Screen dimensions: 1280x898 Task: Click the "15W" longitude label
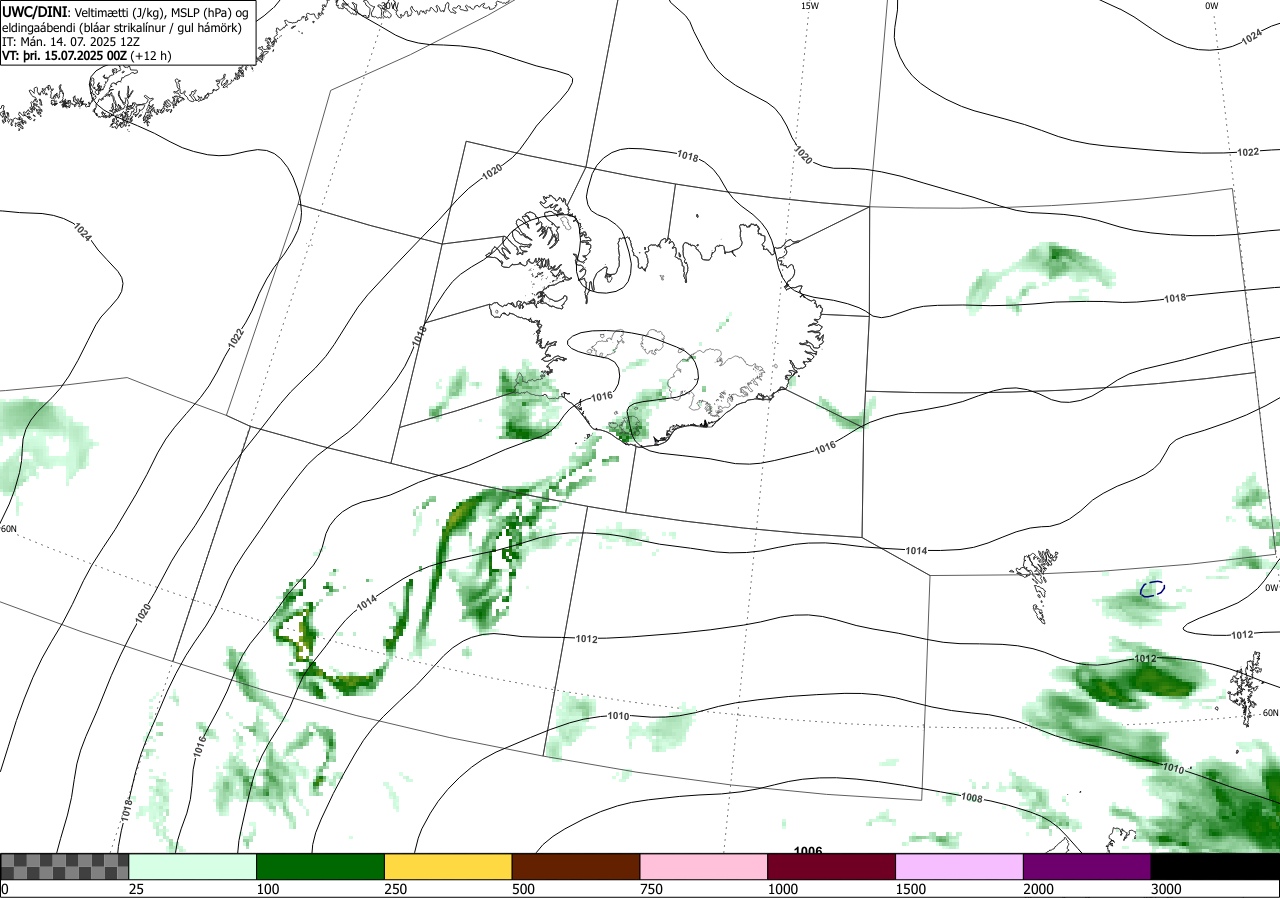click(809, 6)
